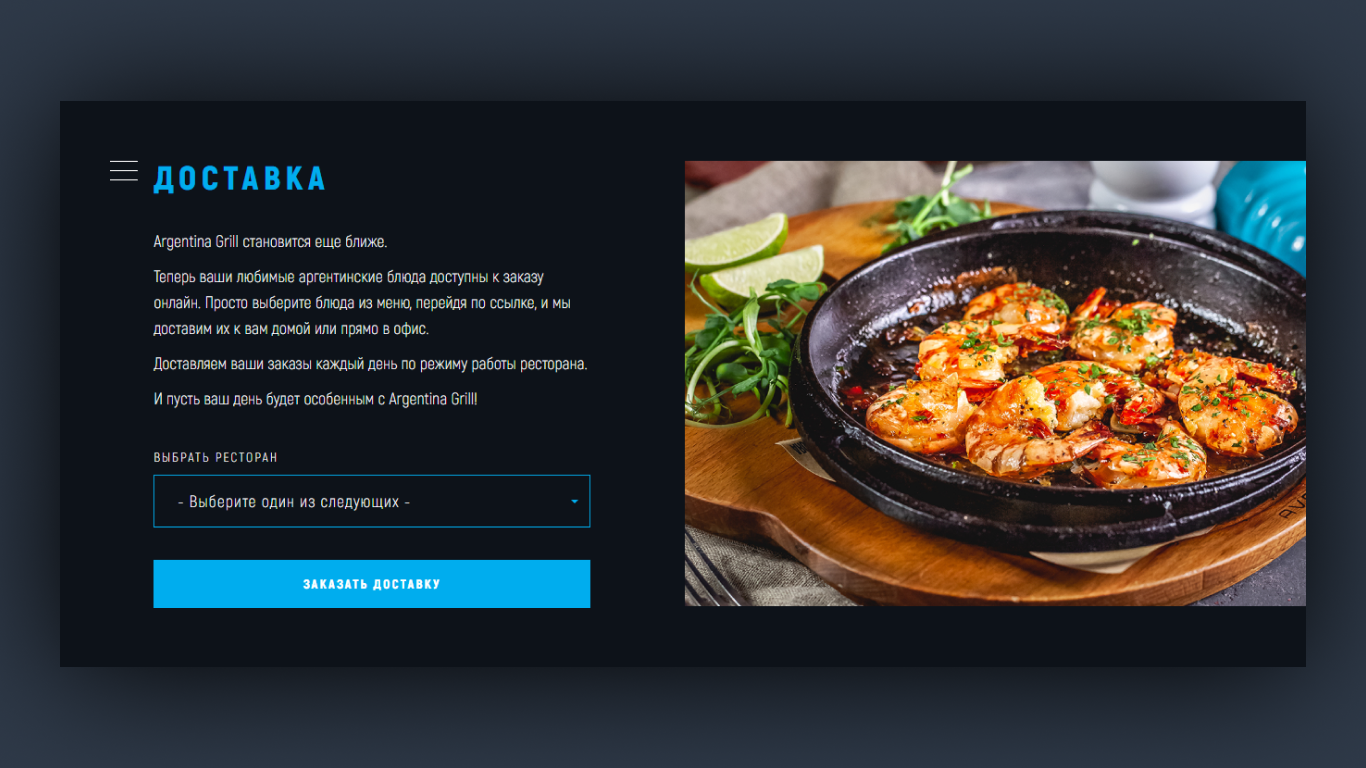Click the ВЫБРАТЬ РЕСТОРАН field label
1366x768 pixels.
[x=215, y=457]
